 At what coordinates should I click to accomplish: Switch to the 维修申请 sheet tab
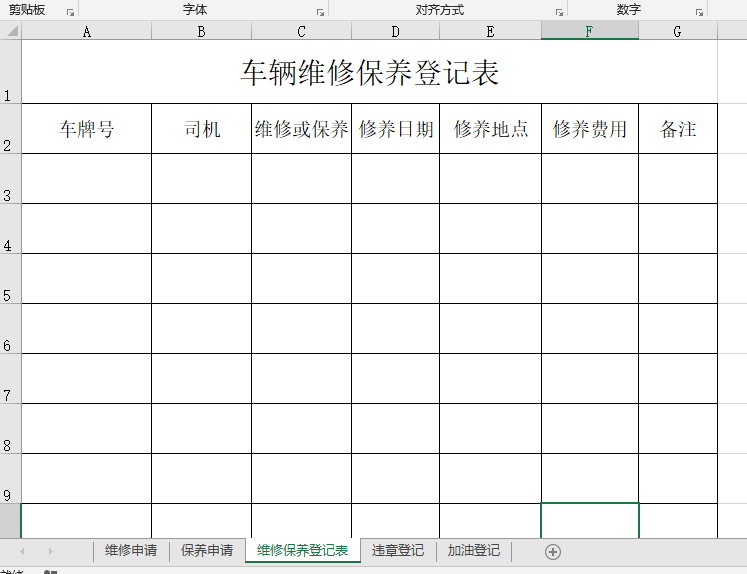coord(130,551)
